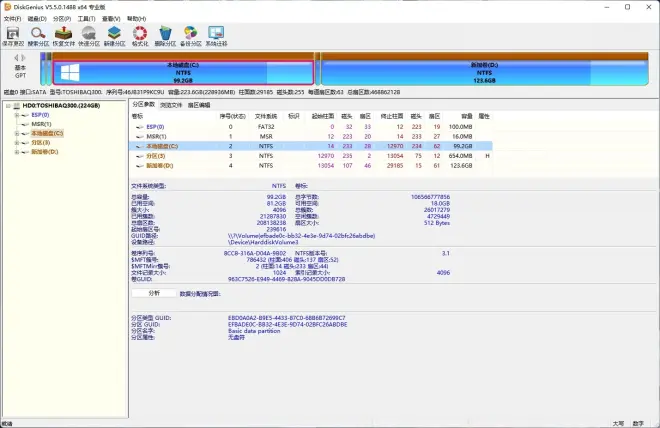Click the 属性 column header
The height and width of the screenshot is (428, 660).
(x=484, y=116)
